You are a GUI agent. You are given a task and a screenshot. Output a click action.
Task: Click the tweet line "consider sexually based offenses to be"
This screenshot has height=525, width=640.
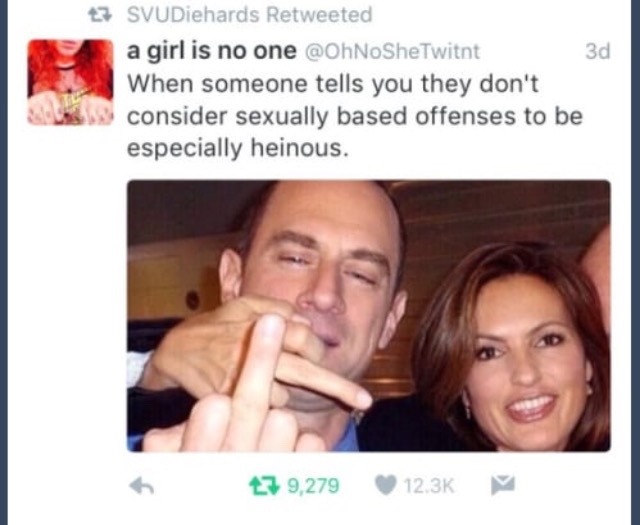pyautogui.click(x=355, y=116)
